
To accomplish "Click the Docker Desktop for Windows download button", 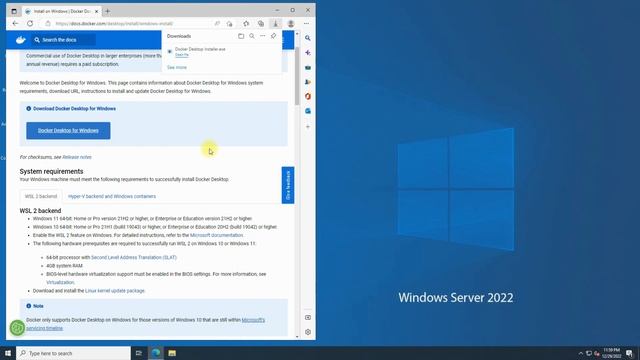I will [x=68, y=131].
